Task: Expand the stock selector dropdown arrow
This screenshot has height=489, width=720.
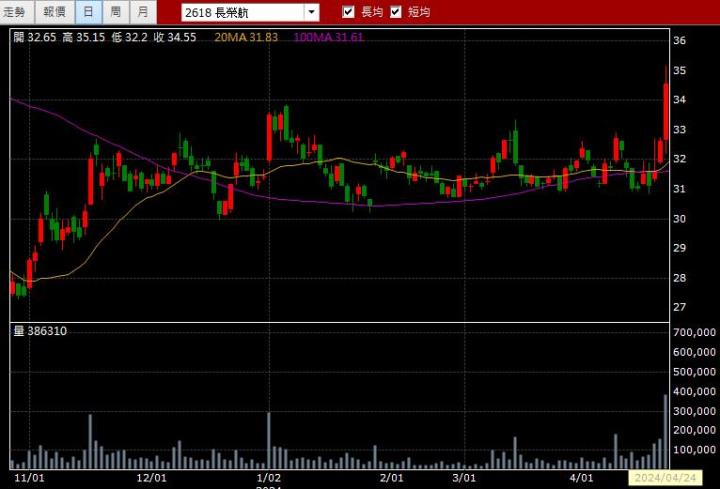Action: (311, 12)
